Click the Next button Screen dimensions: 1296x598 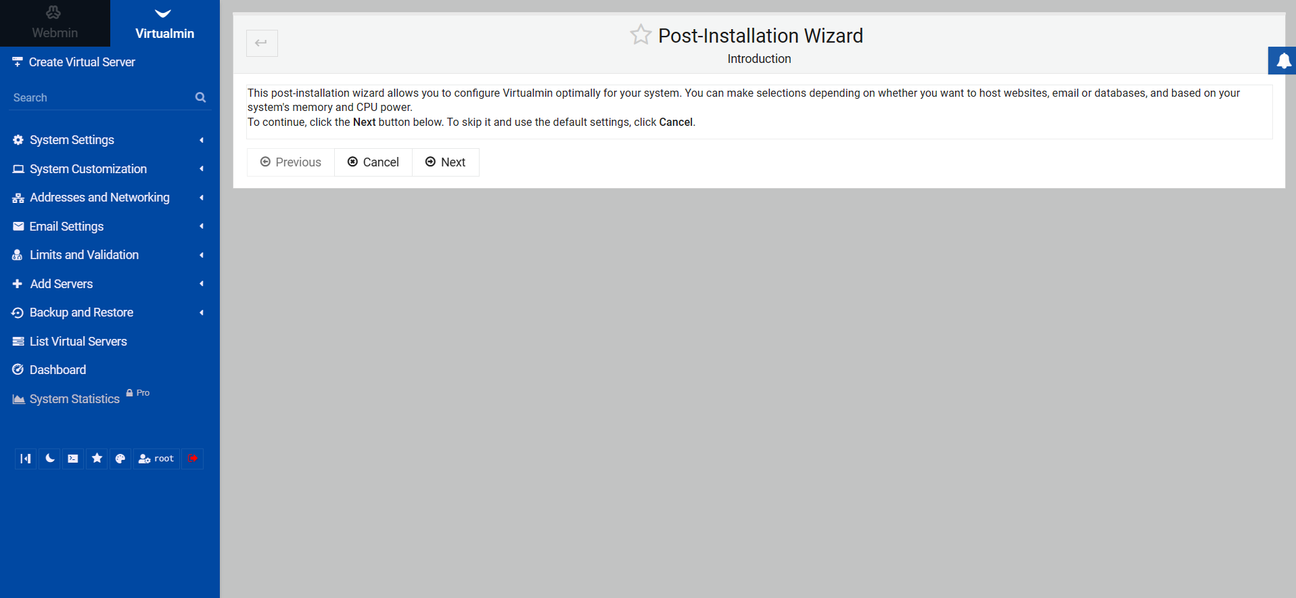(x=445, y=162)
